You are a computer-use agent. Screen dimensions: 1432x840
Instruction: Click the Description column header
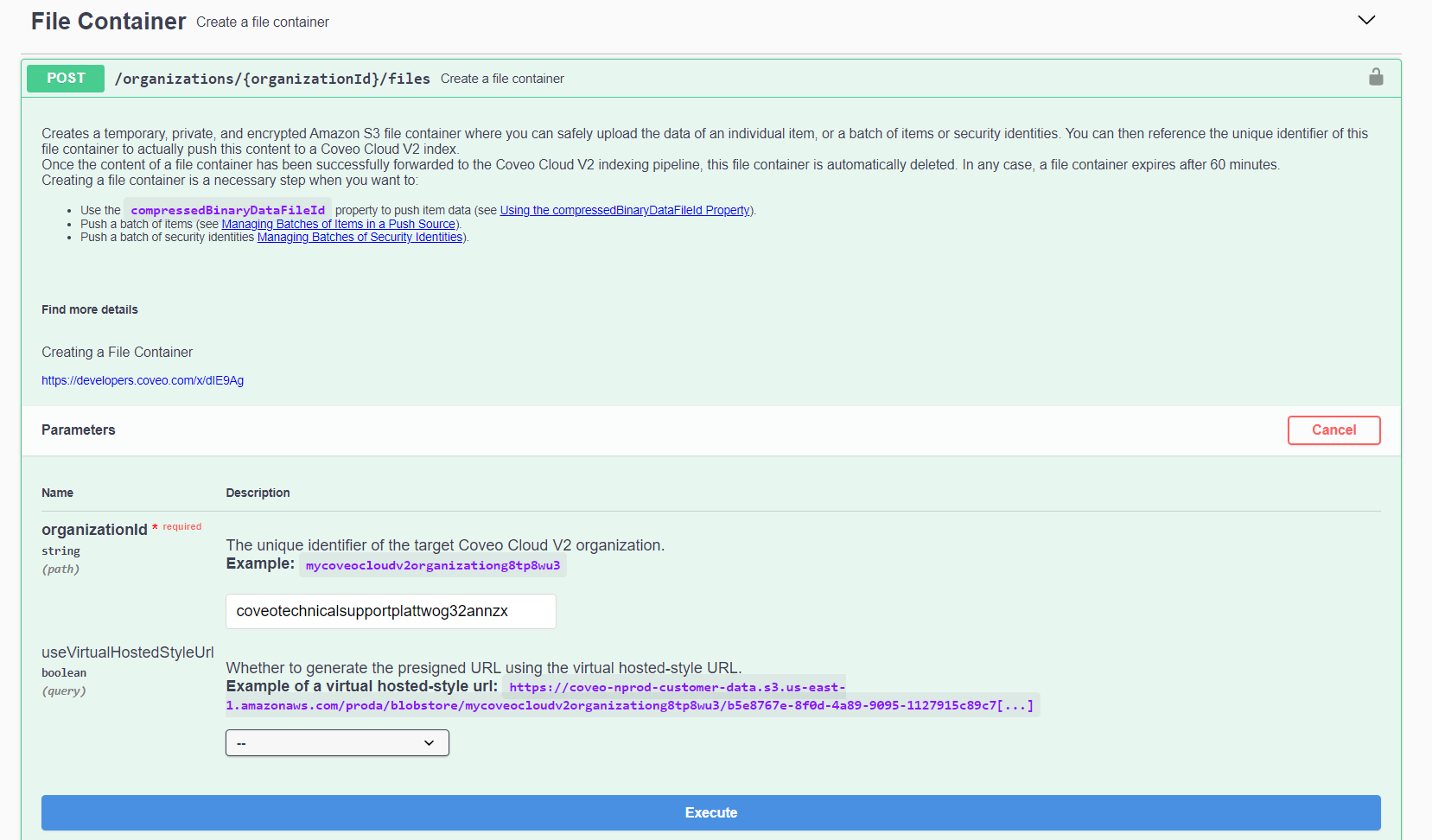click(258, 493)
